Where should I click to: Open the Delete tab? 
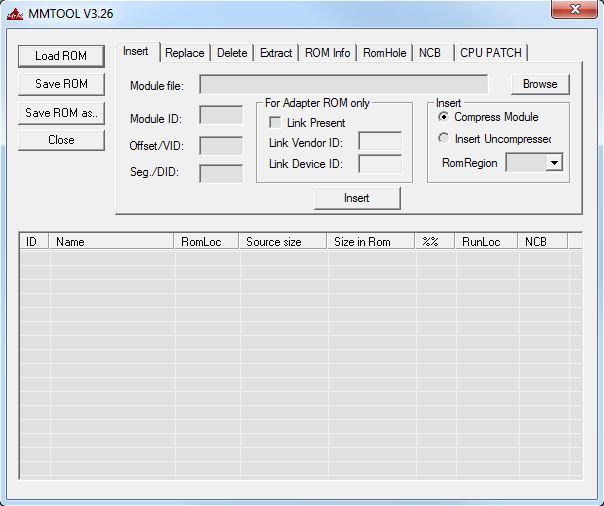click(232, 53)
